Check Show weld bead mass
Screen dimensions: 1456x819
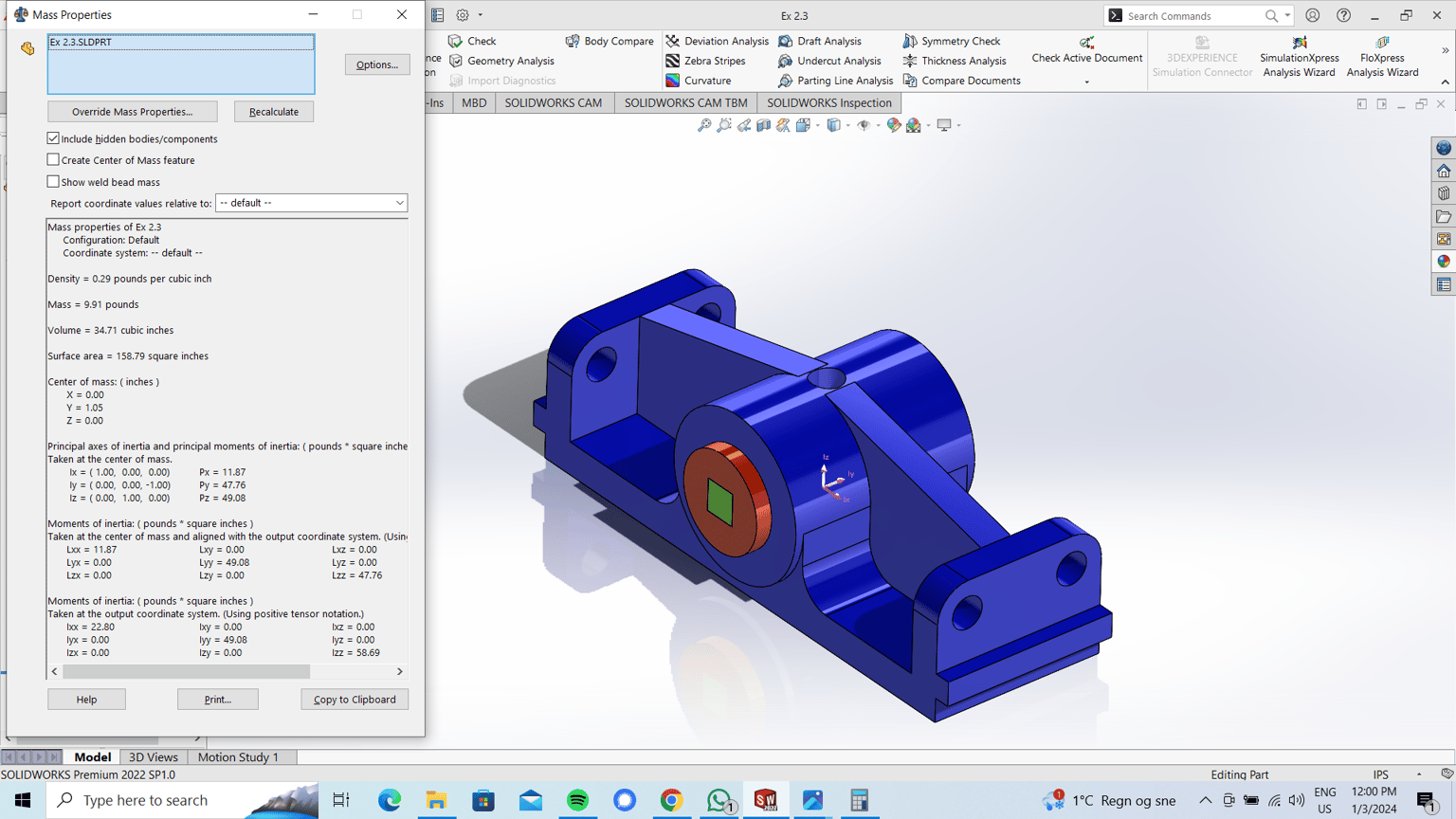53,181
